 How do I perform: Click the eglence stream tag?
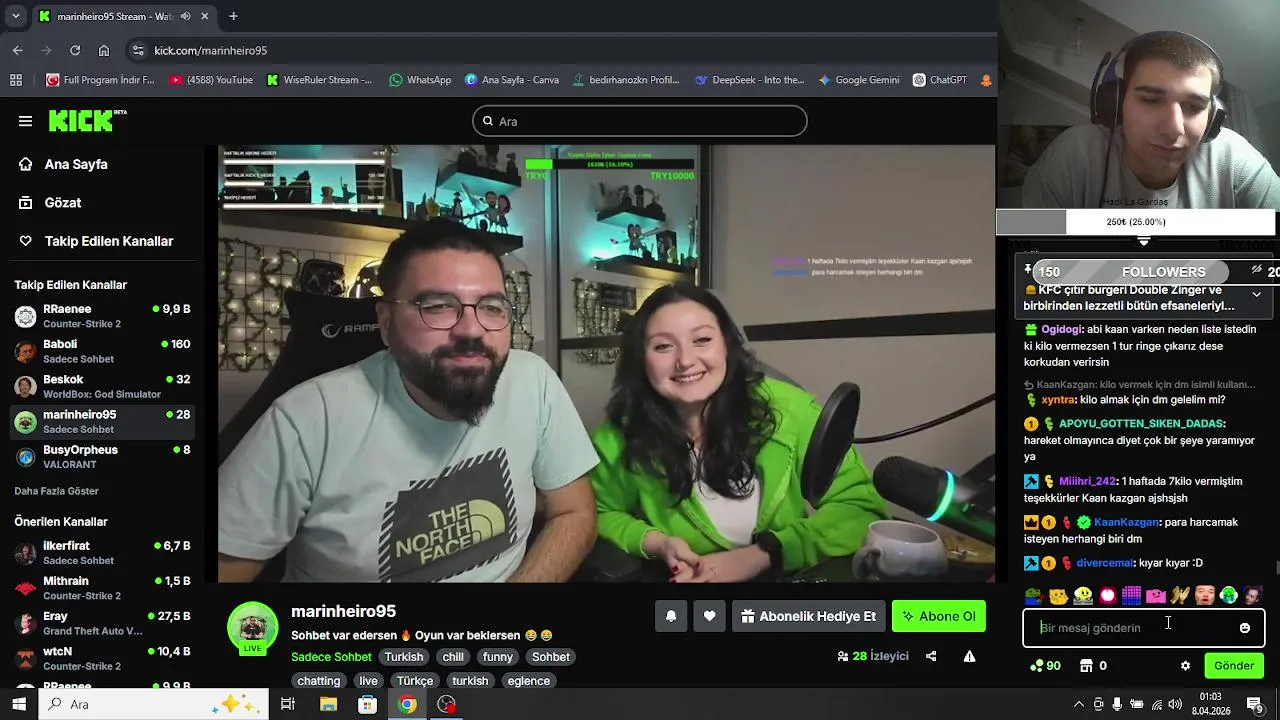click(x=528, y=681)
